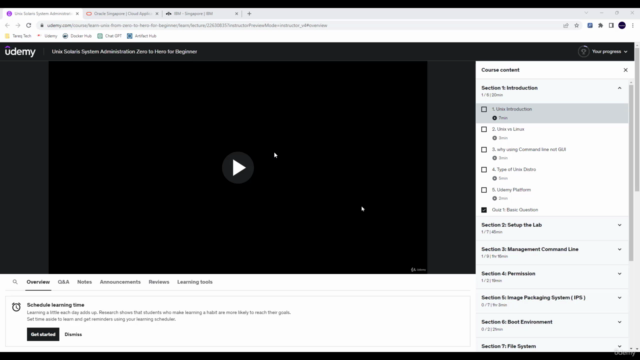The height and width of the screenshot is (360, 640).
Task: Open lecture 4 Type of Unix Distro
Action: (x=552, y=173)
